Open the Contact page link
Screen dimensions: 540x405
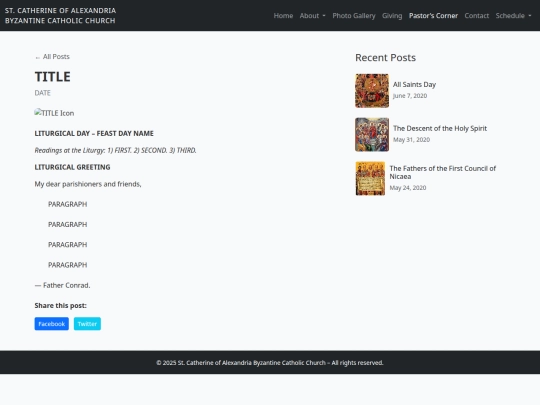tap(477, 15)
